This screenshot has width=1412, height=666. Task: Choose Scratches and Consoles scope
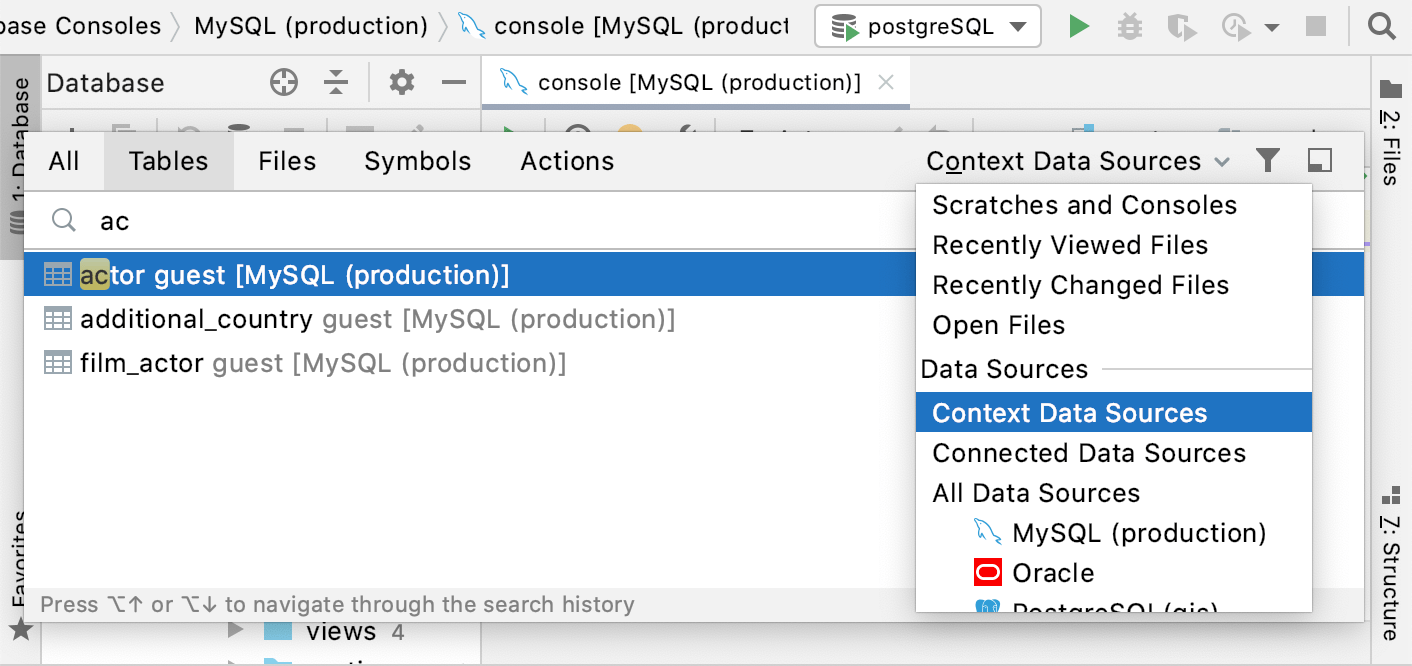[x=1113, y=205]
